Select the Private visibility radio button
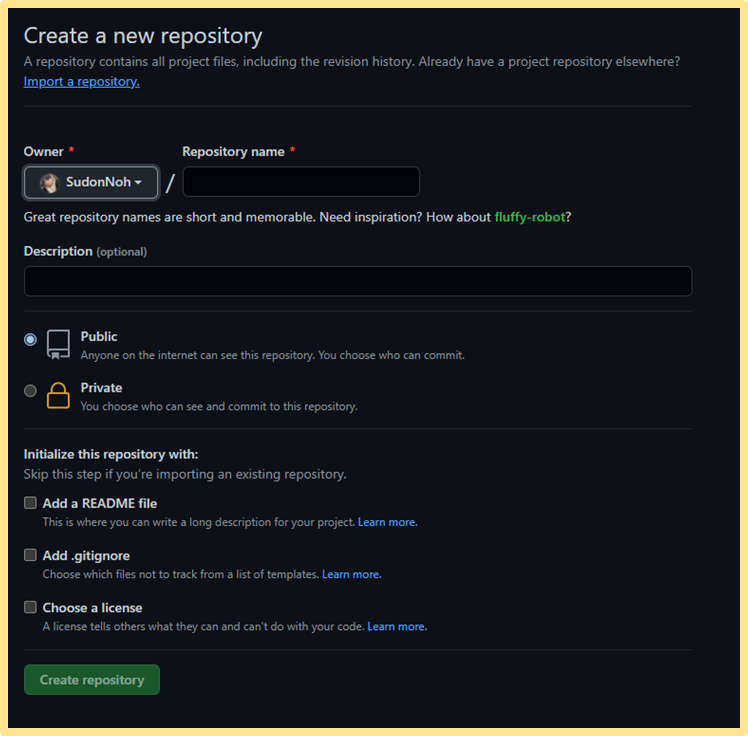The width and height of the screenshot is (748, 736). point(30,391)
